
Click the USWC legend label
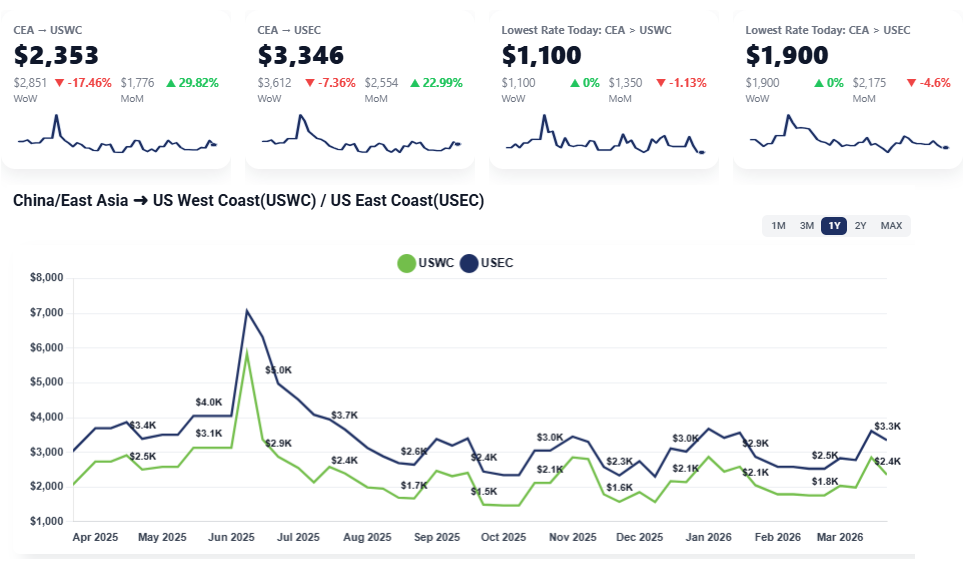[x=436, y=263]
